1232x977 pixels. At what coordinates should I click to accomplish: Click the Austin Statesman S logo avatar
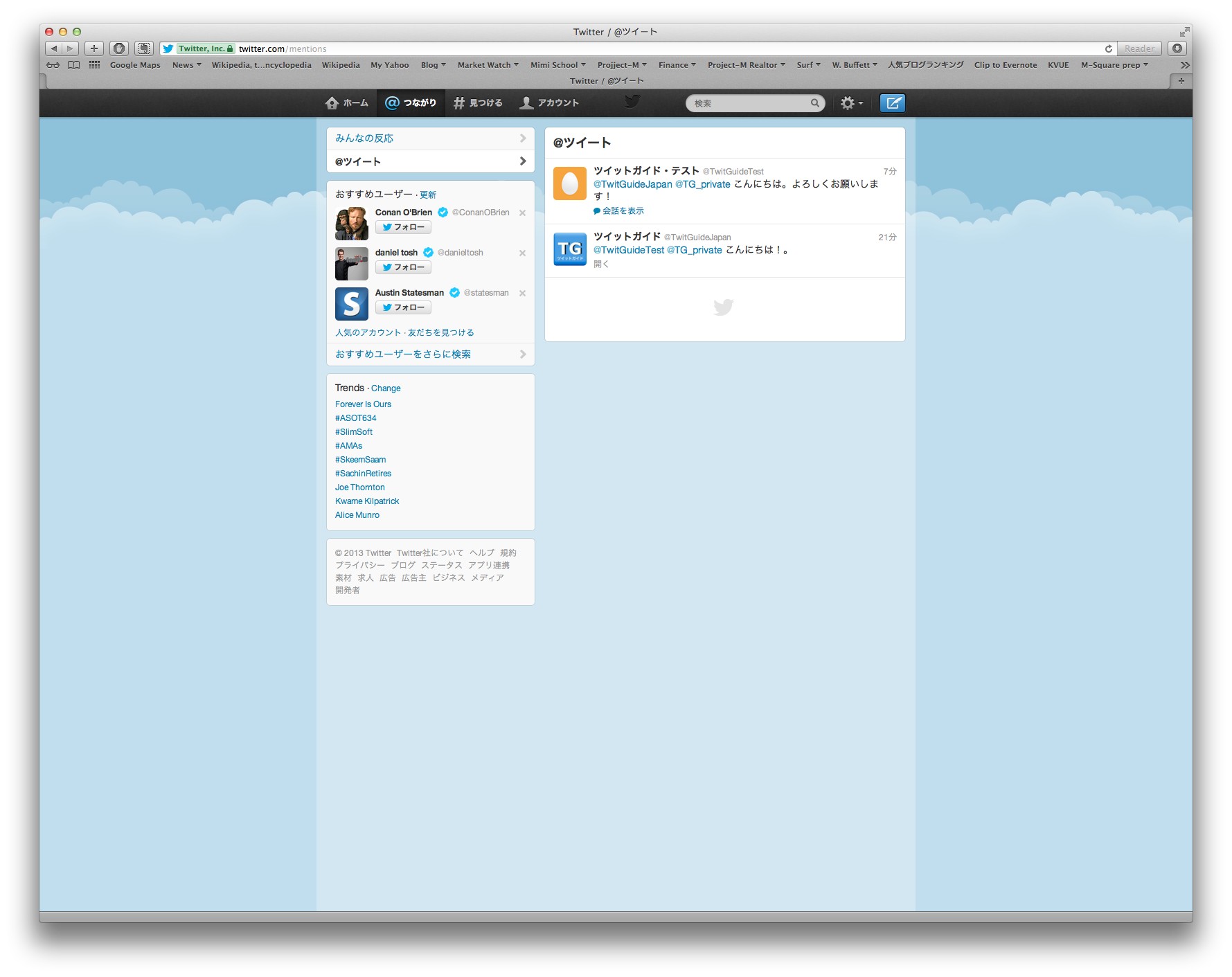pyautogui.click(x=352, y=304)
